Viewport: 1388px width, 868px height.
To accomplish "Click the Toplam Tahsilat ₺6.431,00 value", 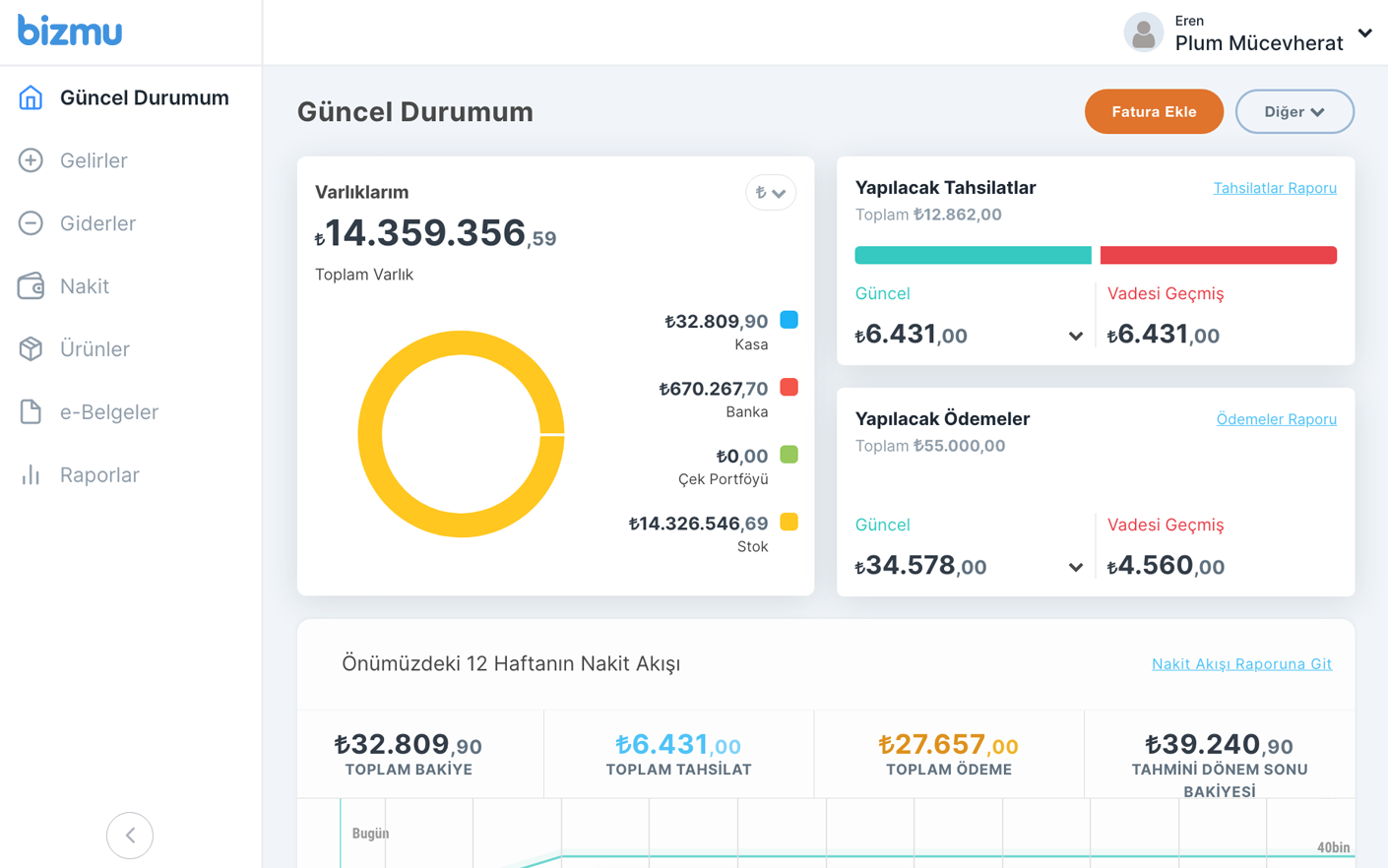I will click(x=678, y=744).
